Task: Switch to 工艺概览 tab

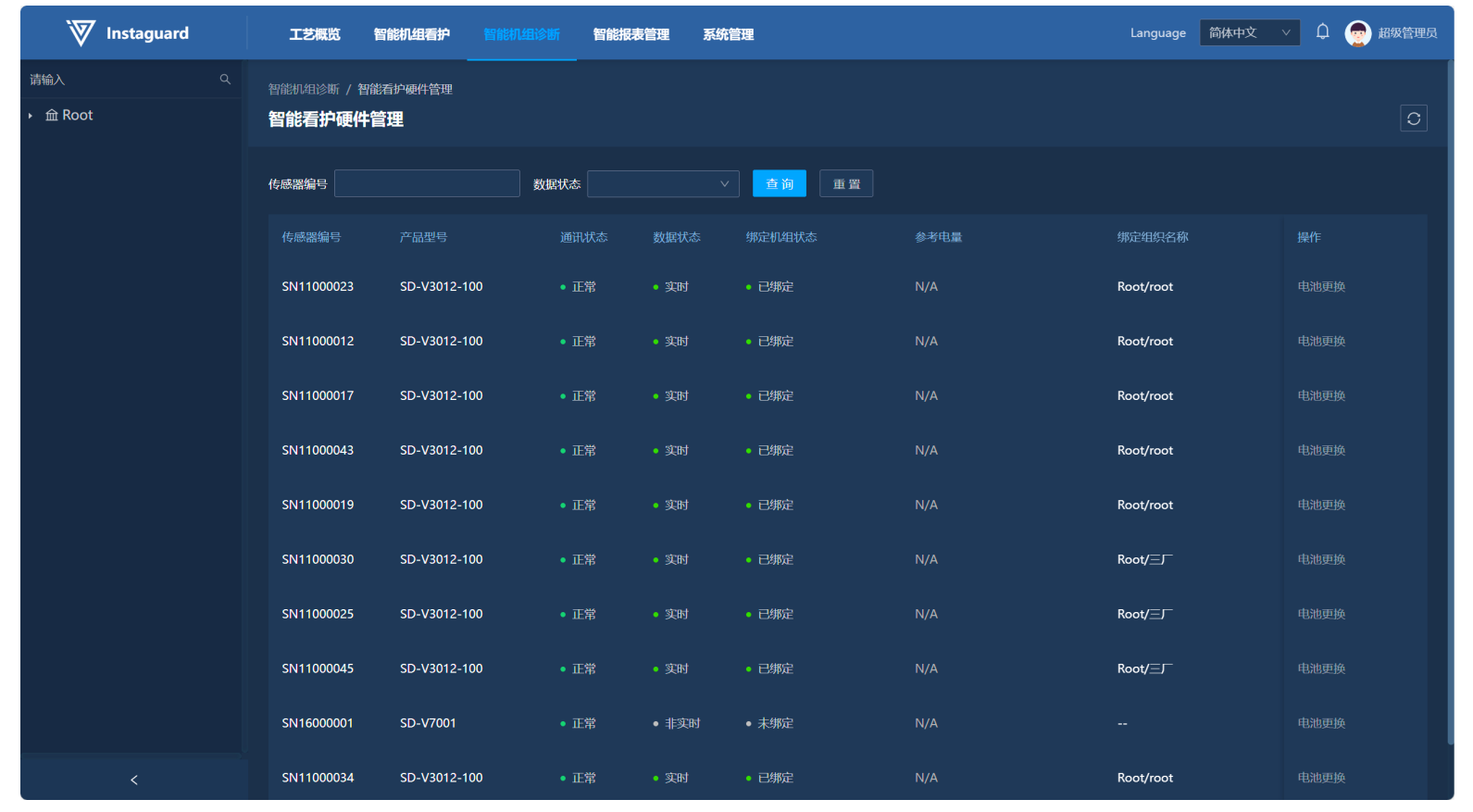Action: point(315,34)
